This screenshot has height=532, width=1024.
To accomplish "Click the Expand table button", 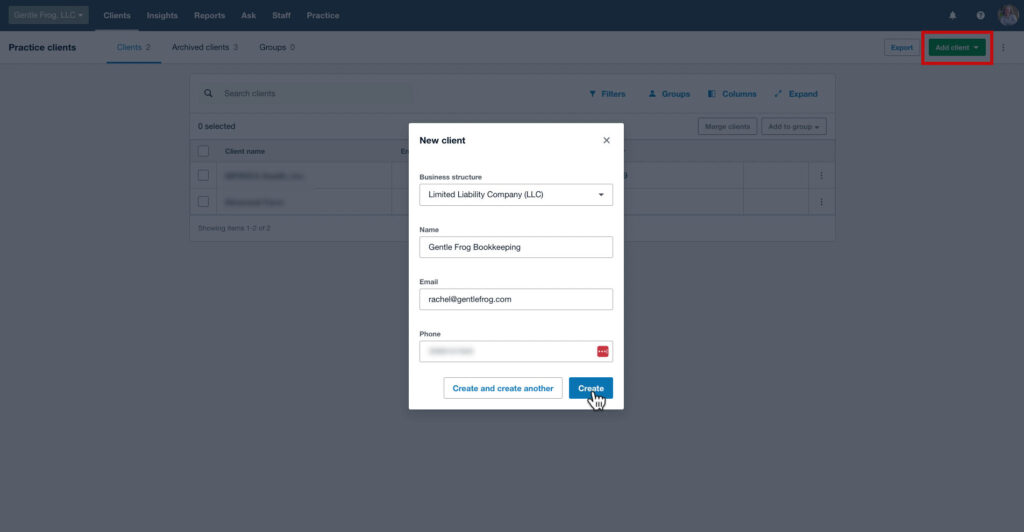I will coord(795,94).
